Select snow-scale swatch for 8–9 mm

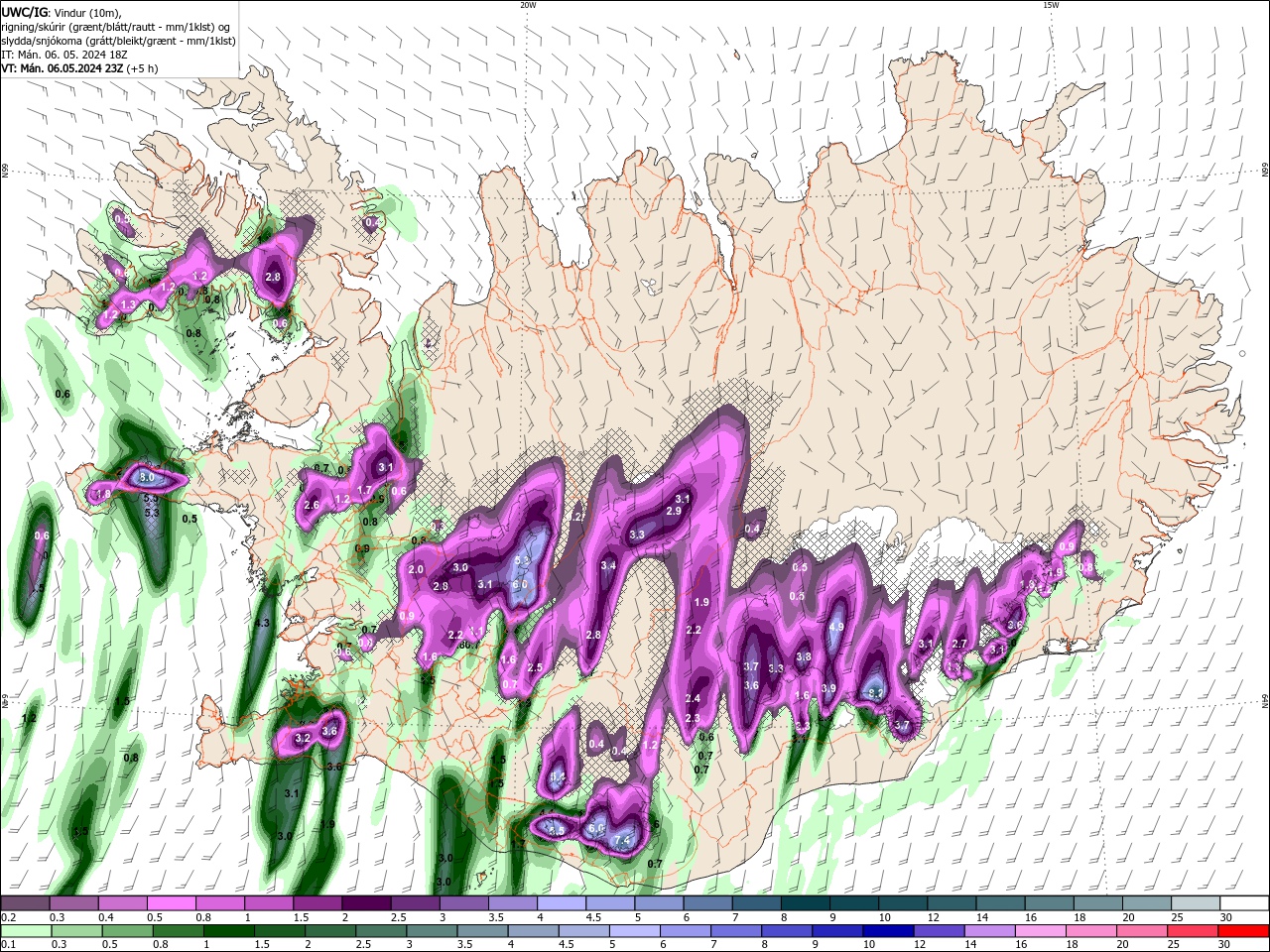tap(805, 903)
